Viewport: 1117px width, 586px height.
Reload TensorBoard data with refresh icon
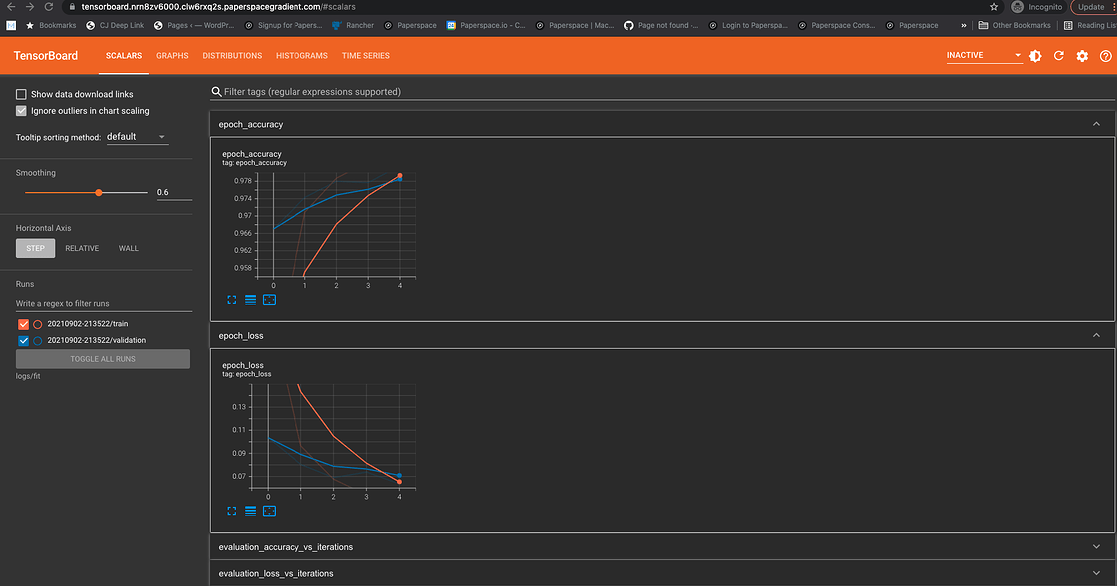coord(1059,56)
